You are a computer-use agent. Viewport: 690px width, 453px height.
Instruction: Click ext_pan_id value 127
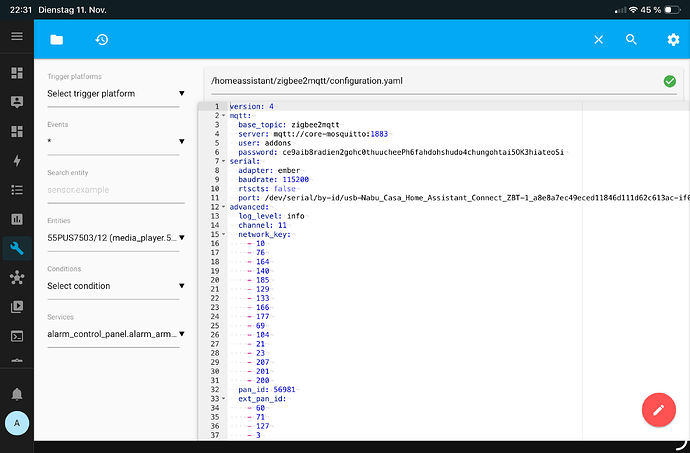[x=263, y=426]
